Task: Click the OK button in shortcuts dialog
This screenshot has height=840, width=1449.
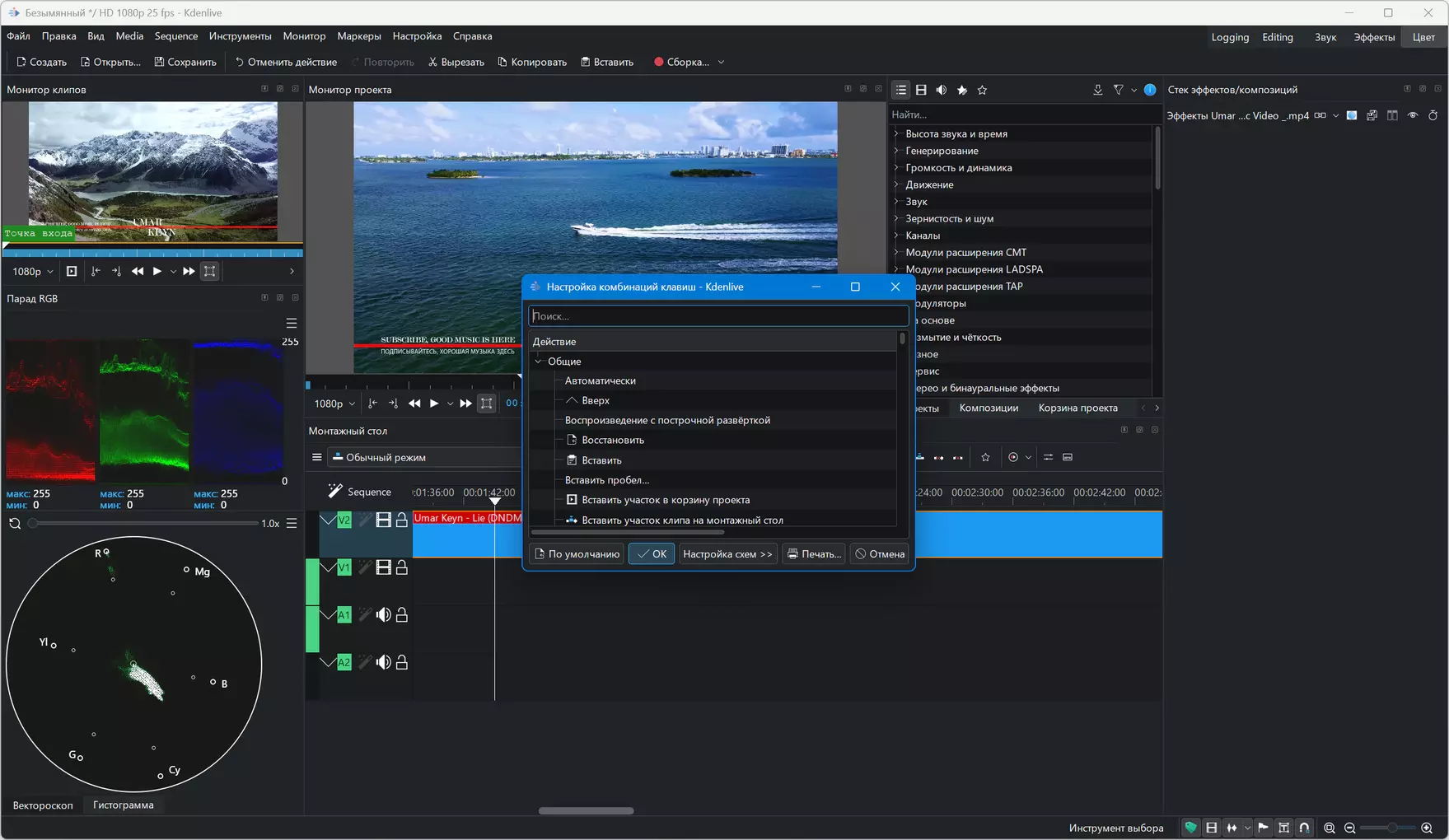Action: click(651, 554)
